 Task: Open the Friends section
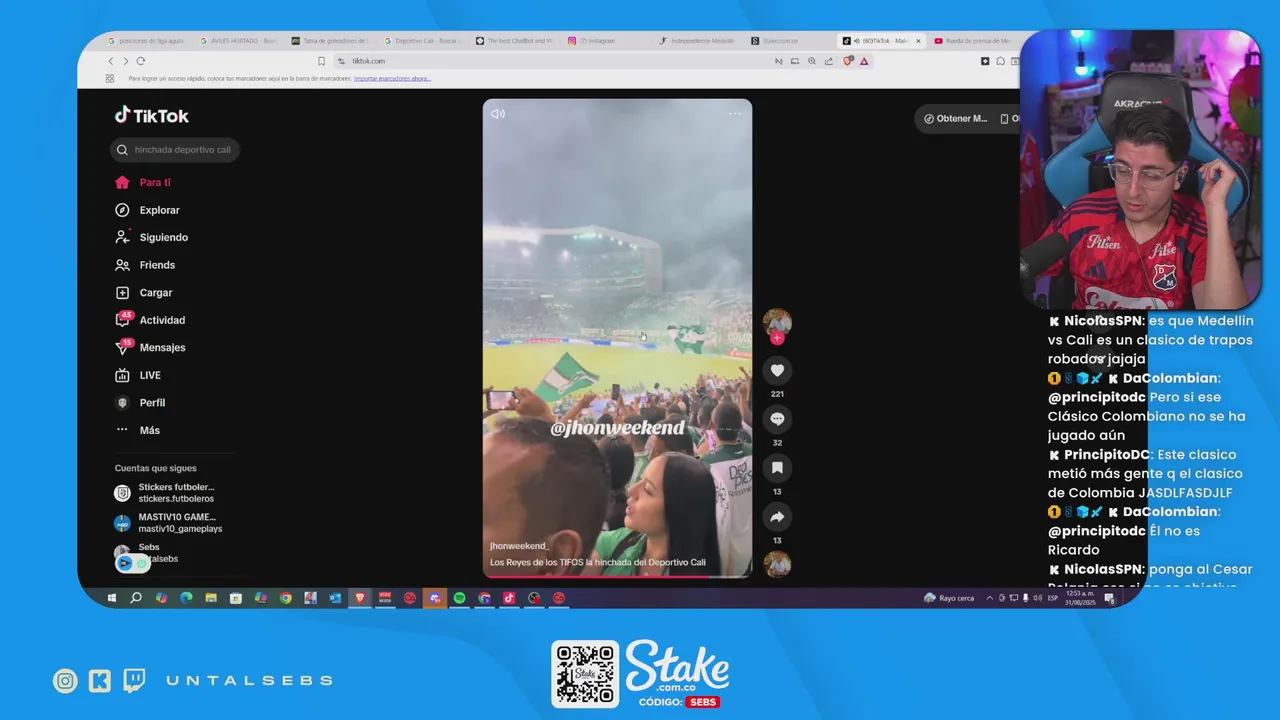(x=145, y=265)
